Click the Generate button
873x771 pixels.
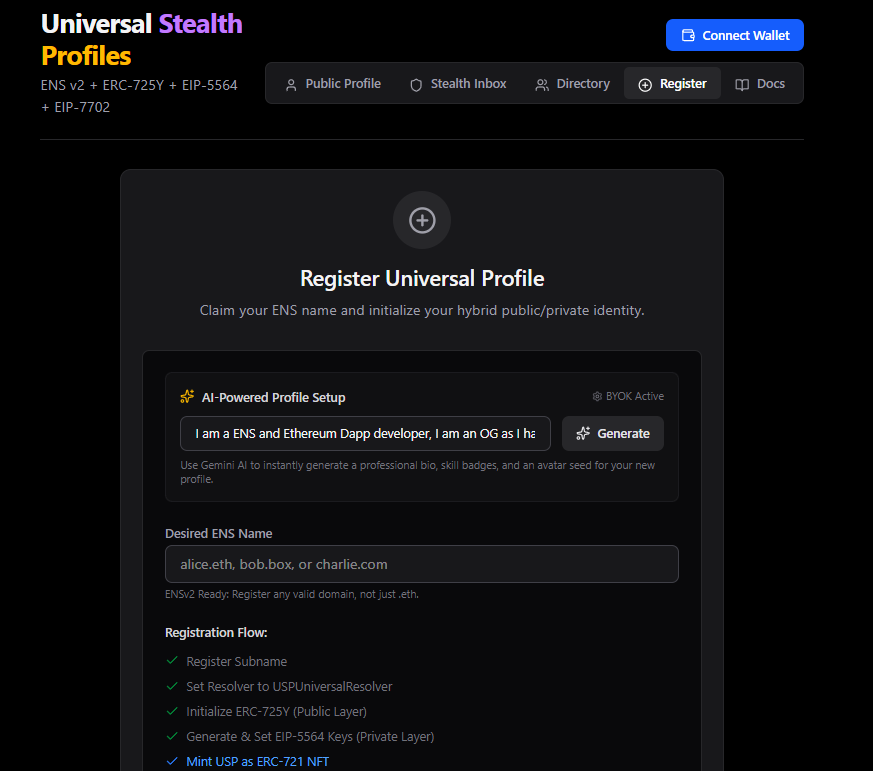[612, 434]
